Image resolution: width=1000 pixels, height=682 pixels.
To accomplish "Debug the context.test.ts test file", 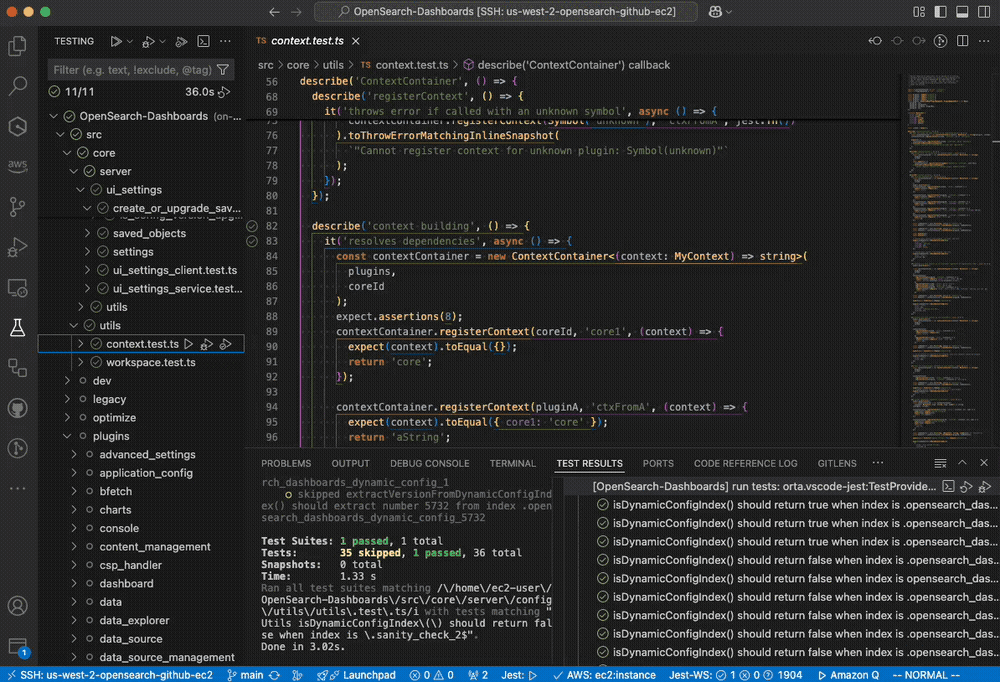I will coord(207,344).
